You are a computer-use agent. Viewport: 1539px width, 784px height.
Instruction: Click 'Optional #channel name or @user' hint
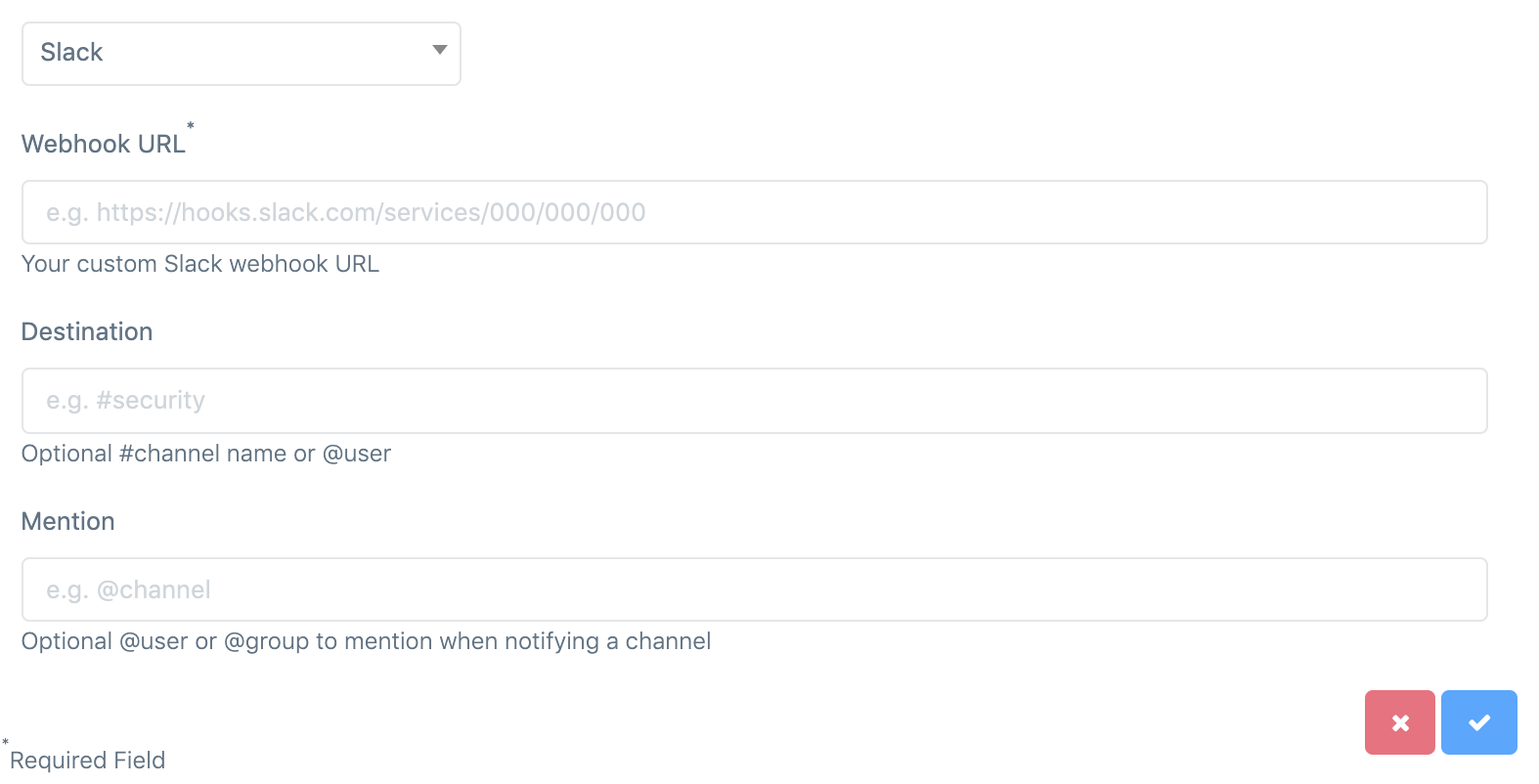click(x=206, y=454)
